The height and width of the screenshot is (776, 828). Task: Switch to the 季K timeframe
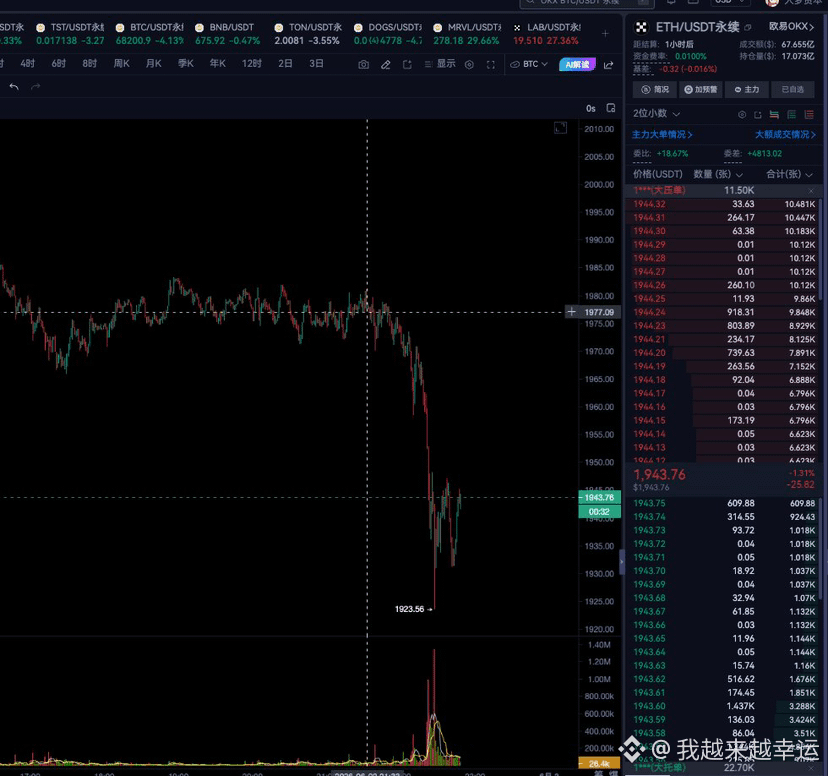pyautogui.click(x=186, y=64)
